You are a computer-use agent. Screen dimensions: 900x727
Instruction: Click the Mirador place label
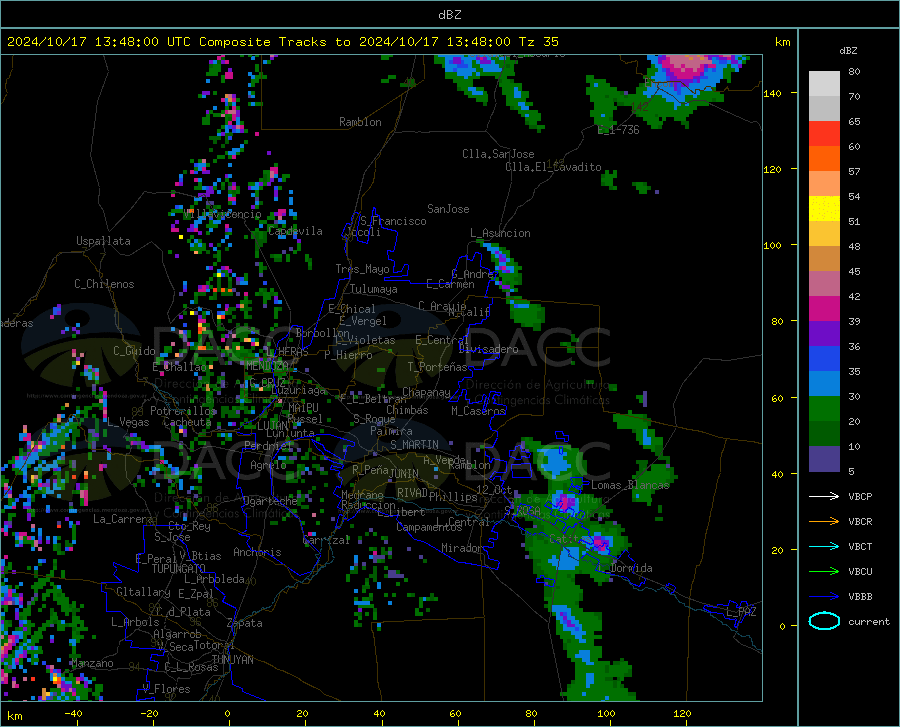click(x=462, y=548)
